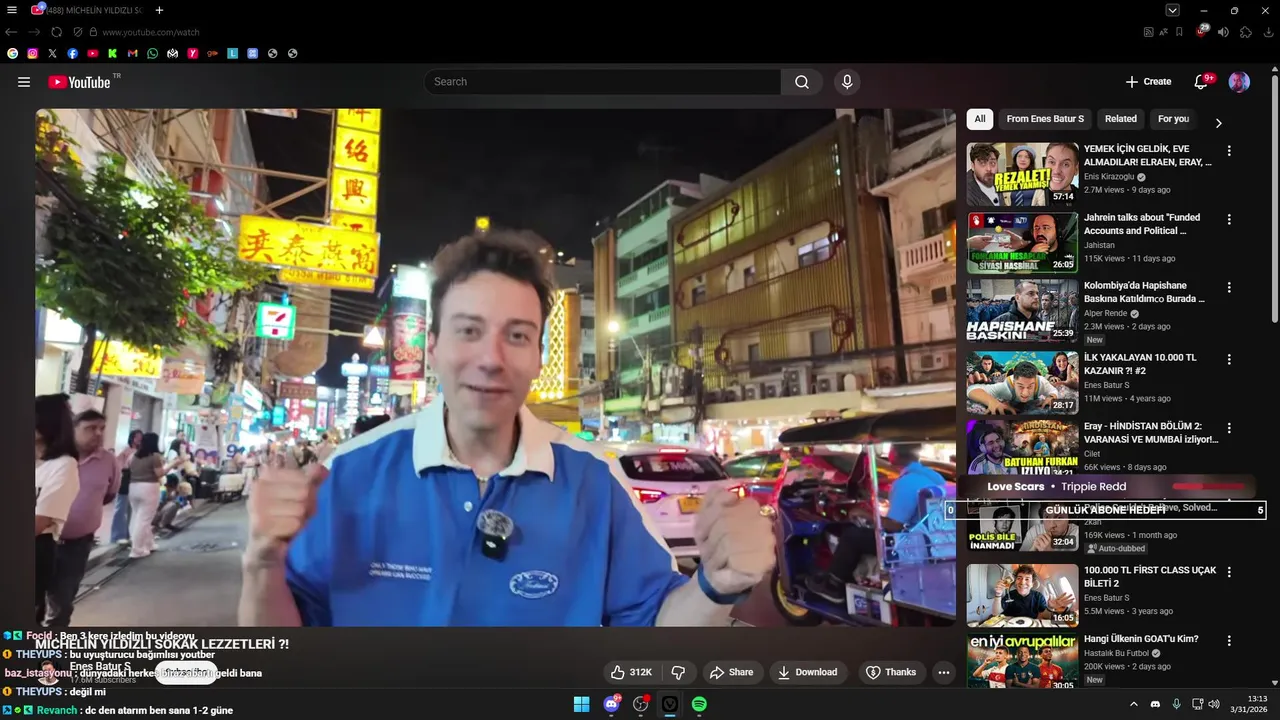Select the Related filter chip
Screen dimensions: 1280x720
click(1120, 119)
